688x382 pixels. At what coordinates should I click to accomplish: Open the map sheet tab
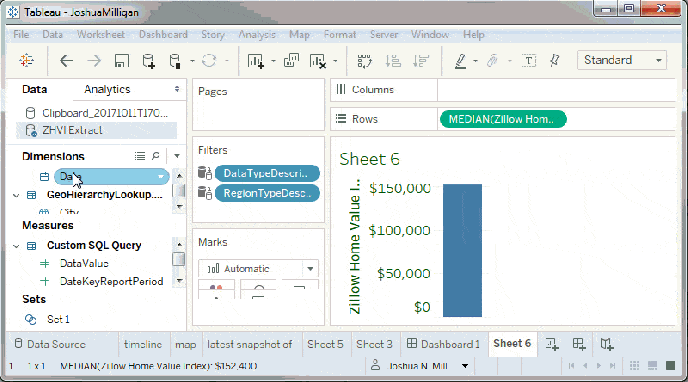(186, 344)
